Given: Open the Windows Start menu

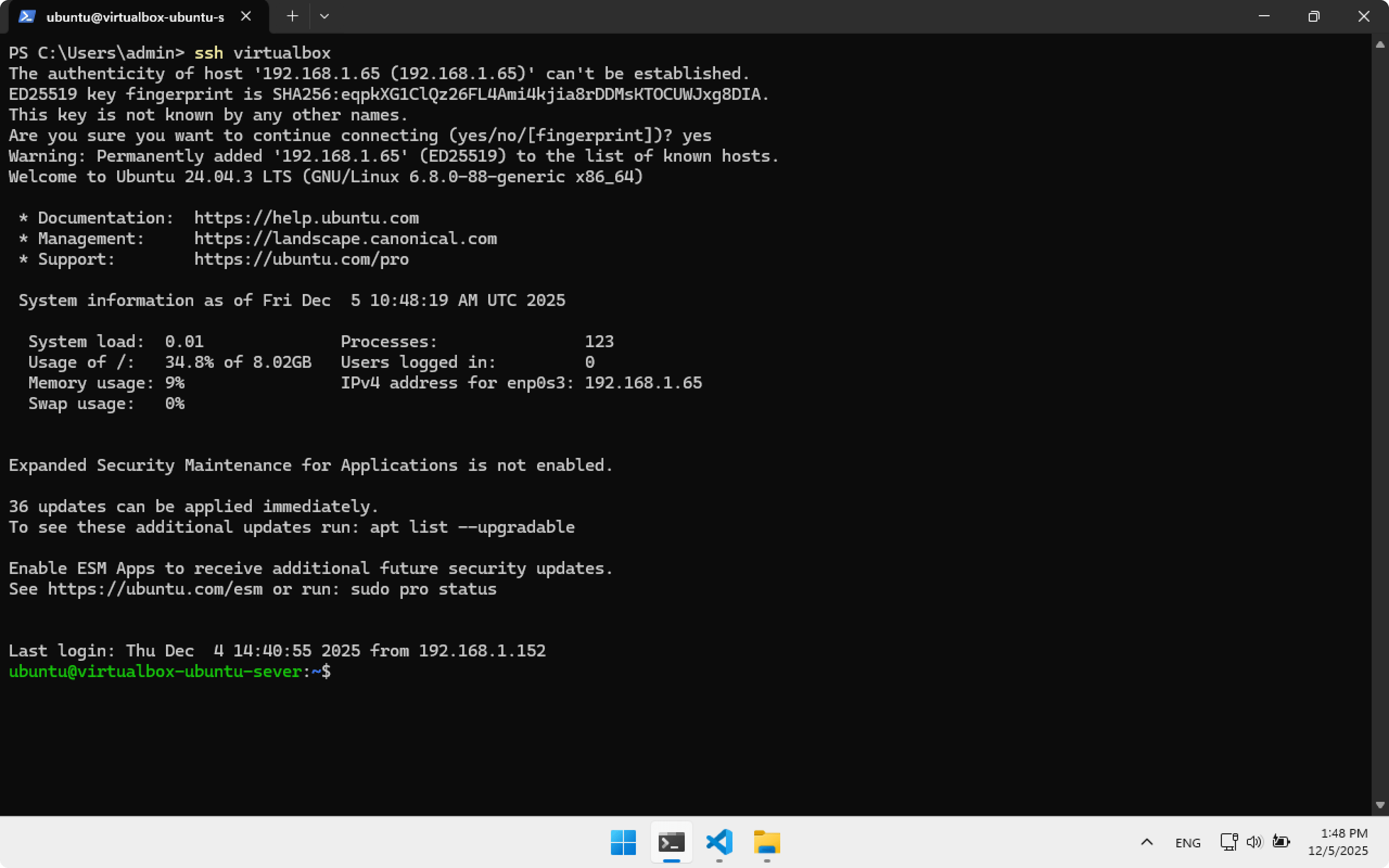Looking at the screenshot, I should (x=623, y=842).
